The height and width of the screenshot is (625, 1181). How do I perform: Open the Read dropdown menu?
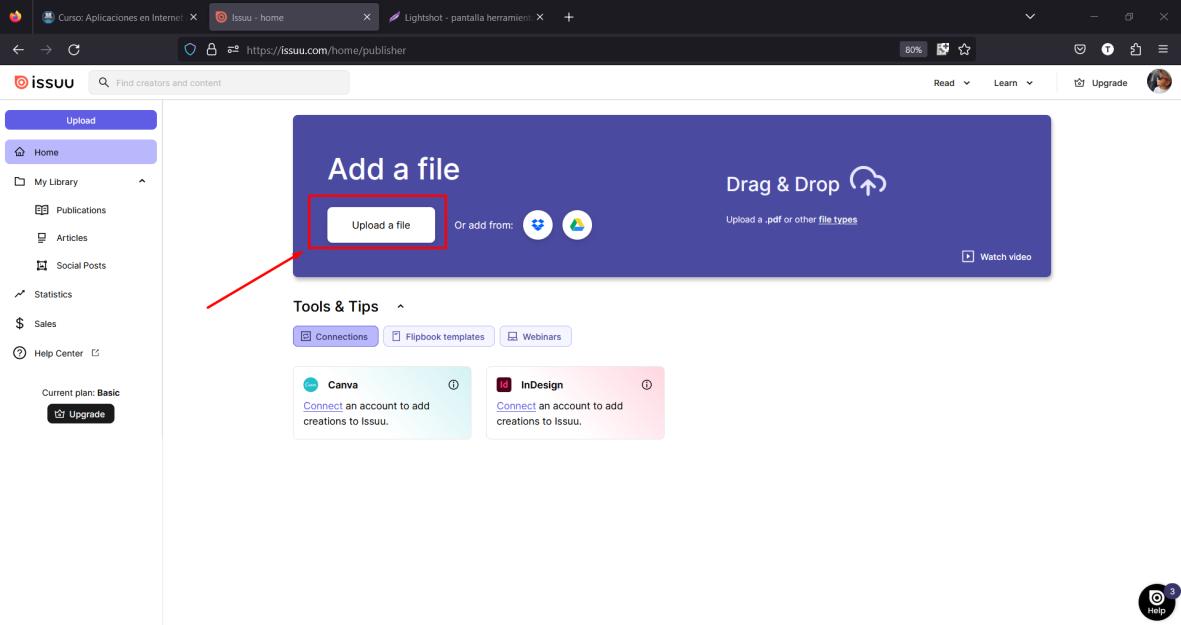click(951, 83)
